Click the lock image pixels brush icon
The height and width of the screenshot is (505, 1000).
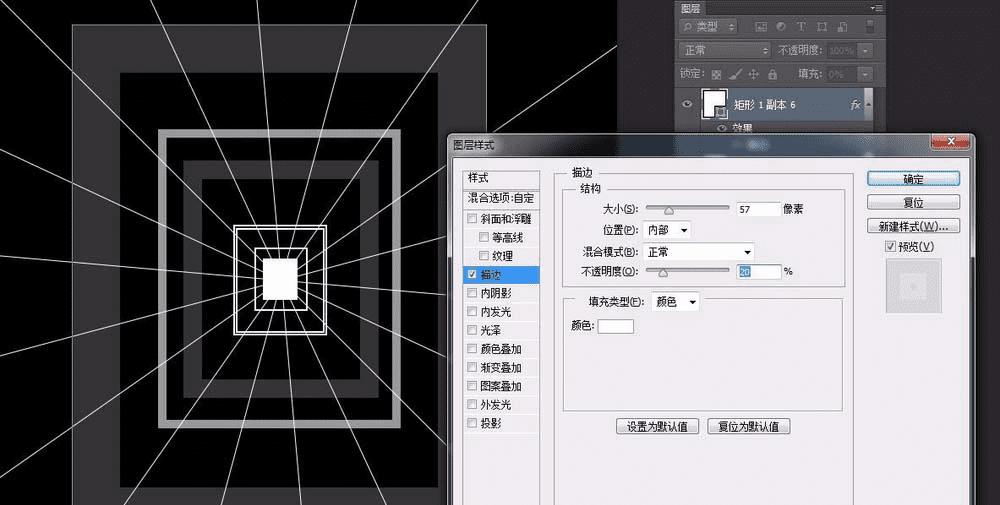735,74
